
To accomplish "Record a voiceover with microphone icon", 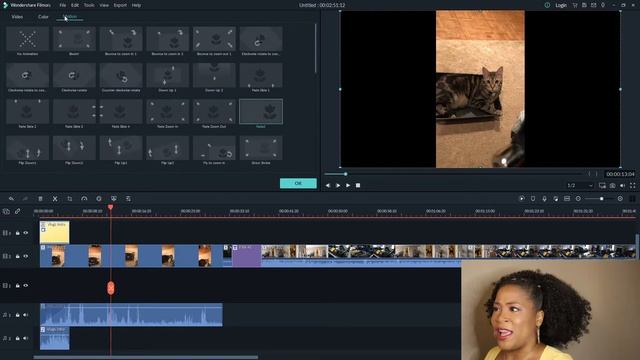I will click(x=544, y=199).
